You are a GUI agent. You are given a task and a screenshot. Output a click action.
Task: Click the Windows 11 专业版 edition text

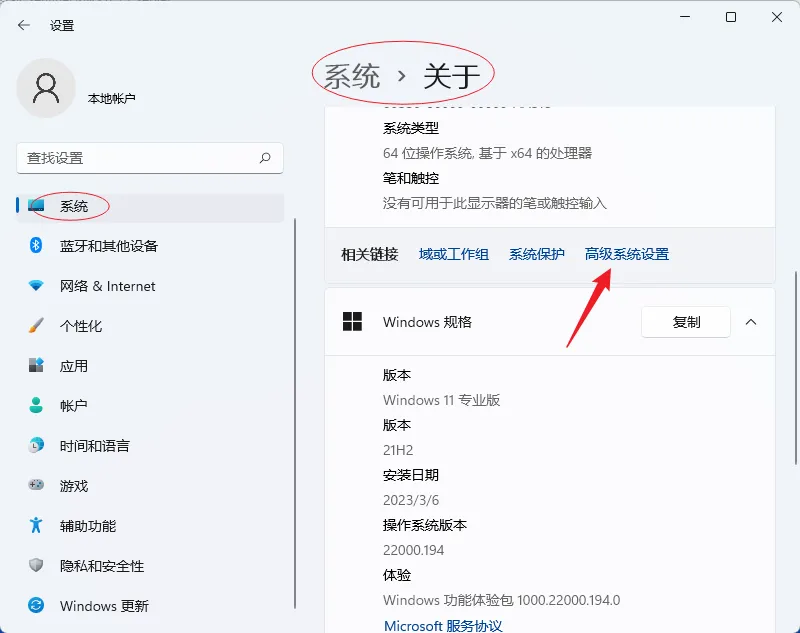coord(441,400)
